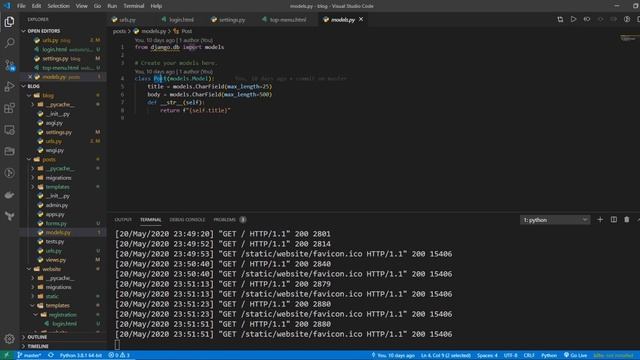Select the Python 3.8.1 64-bit interpreter
The width and height of the screenshot is (640, 360).
pyautogui.click(x=80, y=355)
